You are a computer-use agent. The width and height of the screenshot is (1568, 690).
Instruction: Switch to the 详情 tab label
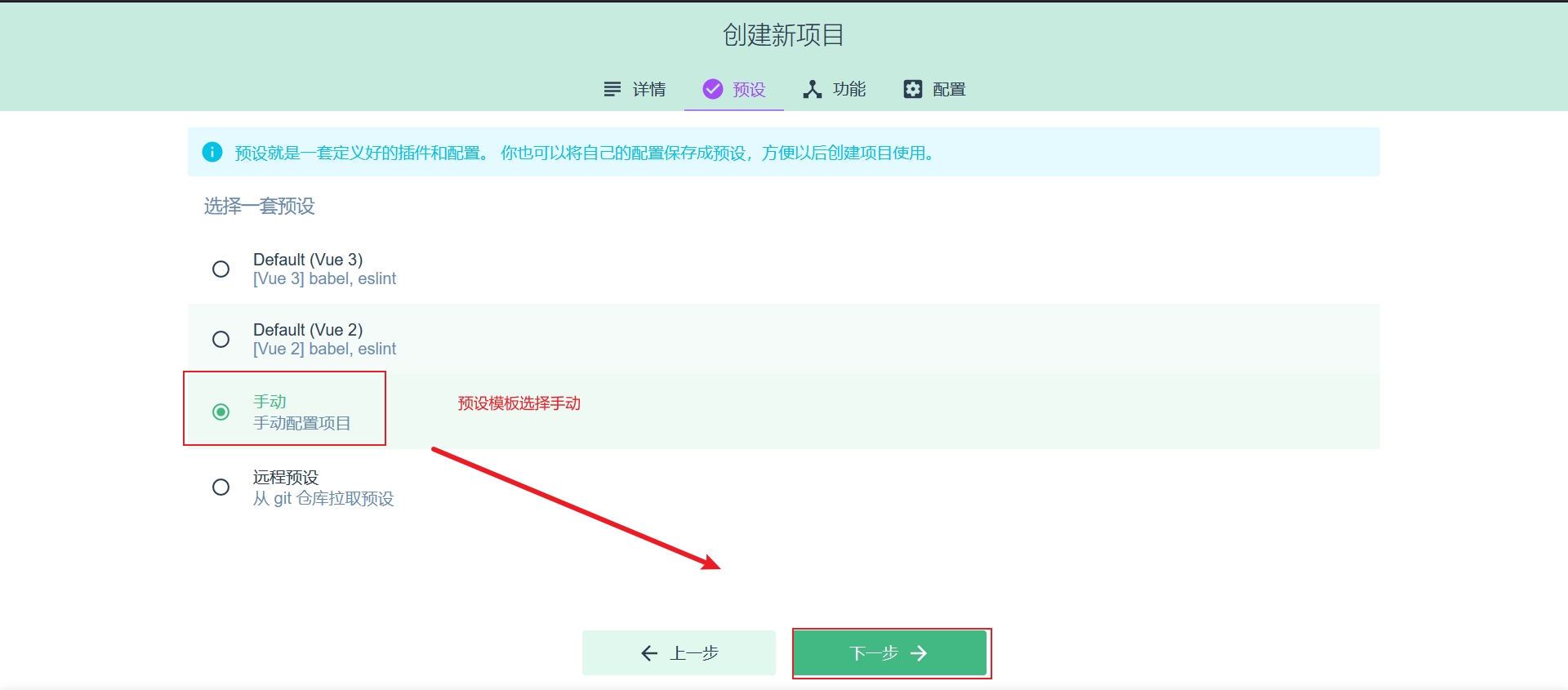point(649,89)
